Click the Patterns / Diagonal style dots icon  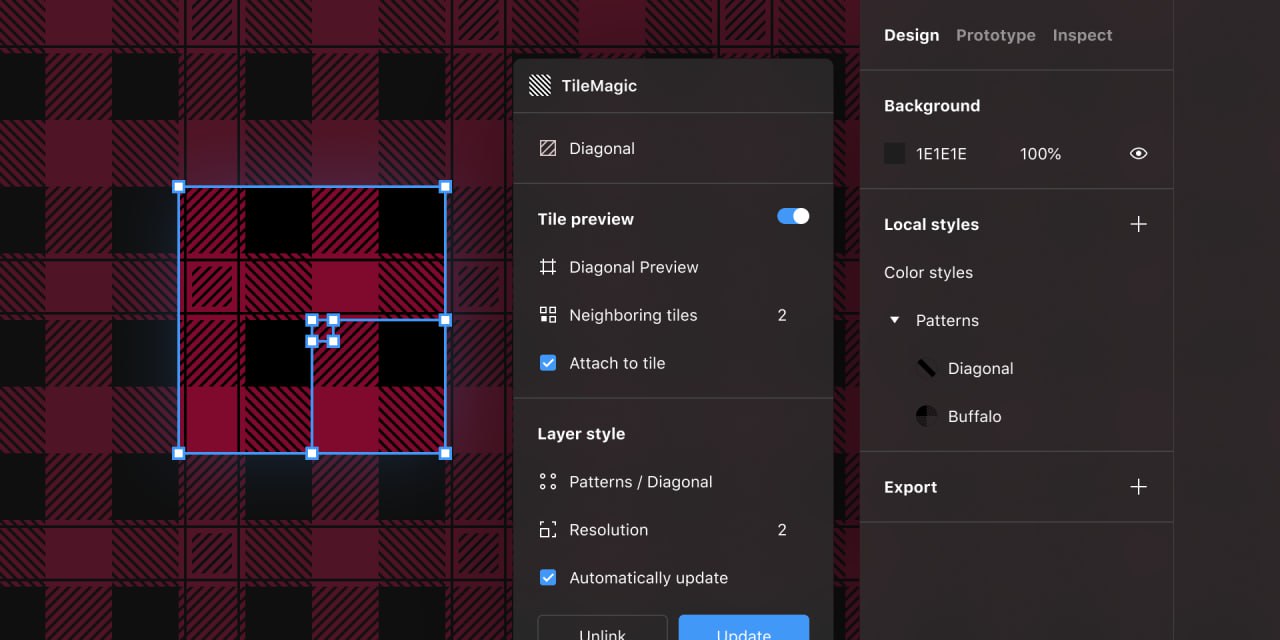[x=548, y=482]
